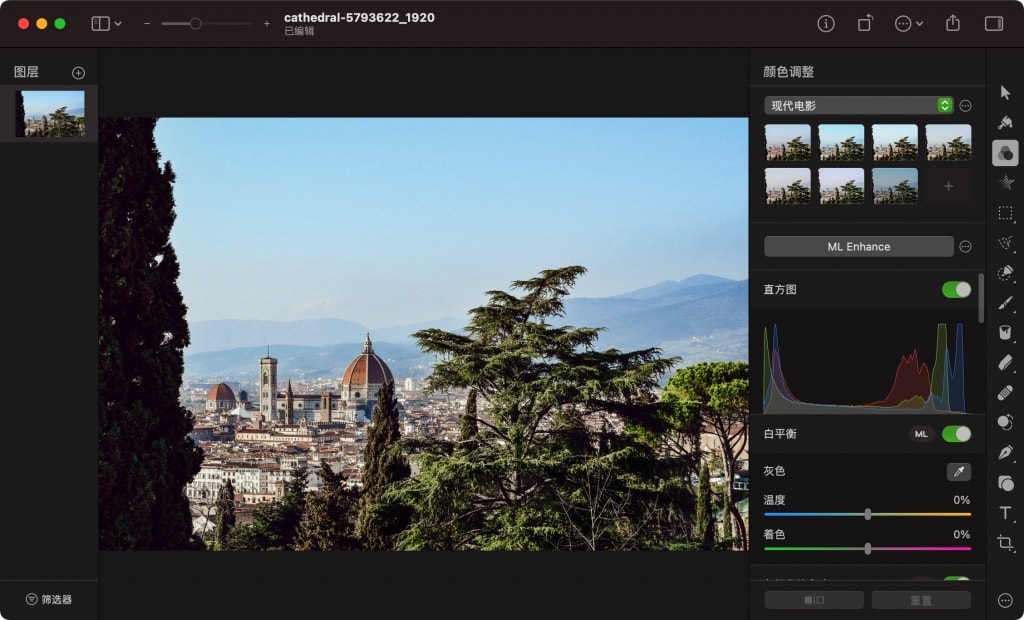This screenshot has height=620, width=1024.
Task: Click the 已编辑 edited status text
Action: 299,31
